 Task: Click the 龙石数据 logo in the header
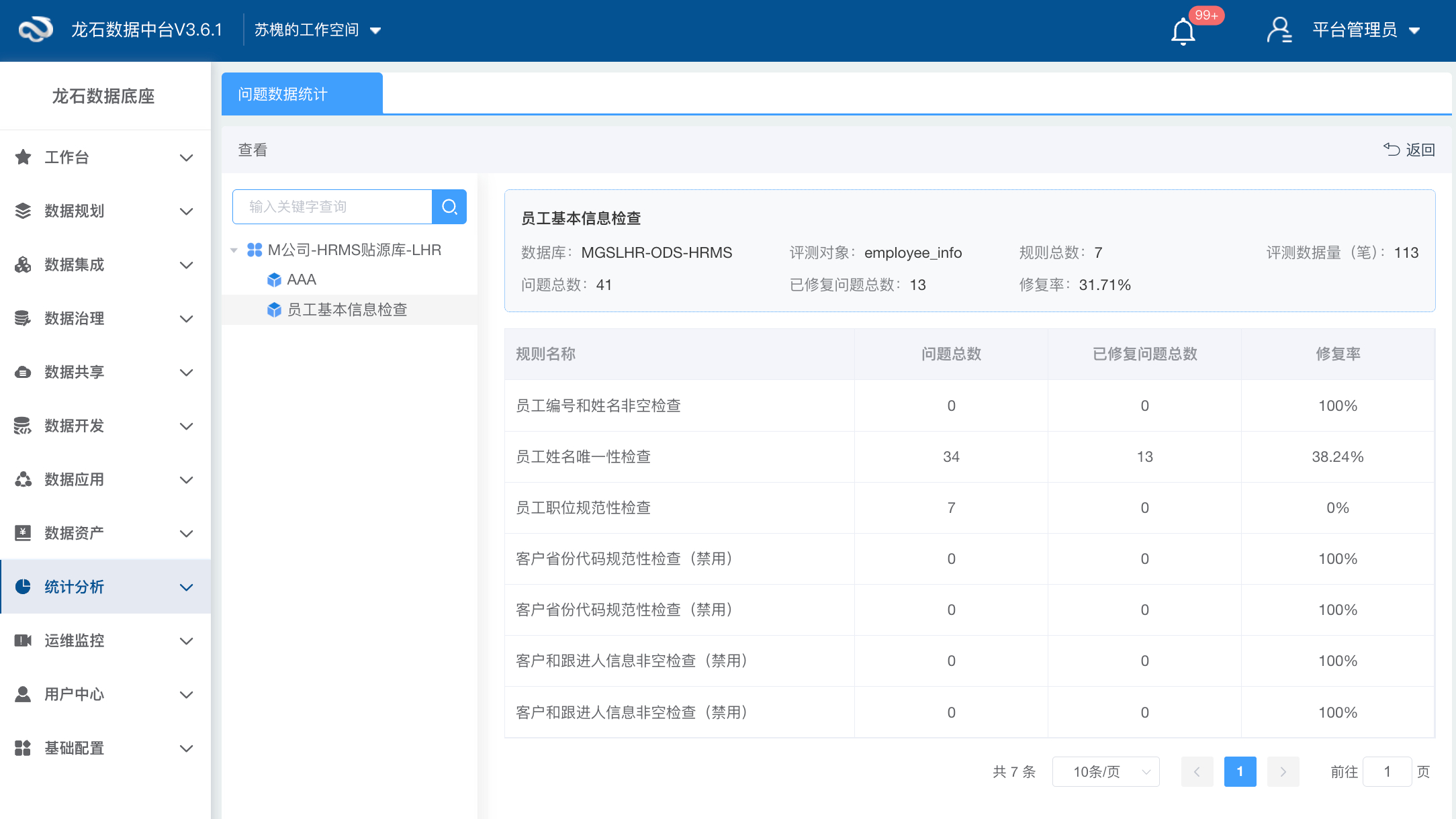tap(35, 30)
